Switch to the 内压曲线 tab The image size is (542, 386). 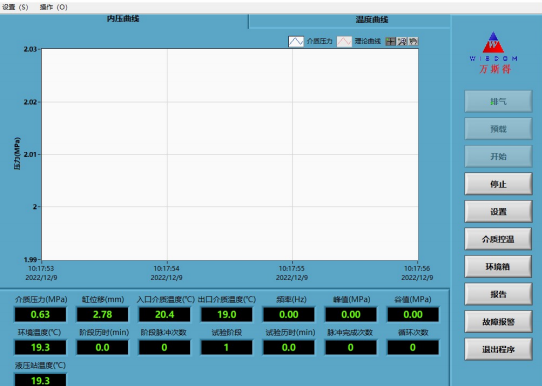tap(123, 19)
